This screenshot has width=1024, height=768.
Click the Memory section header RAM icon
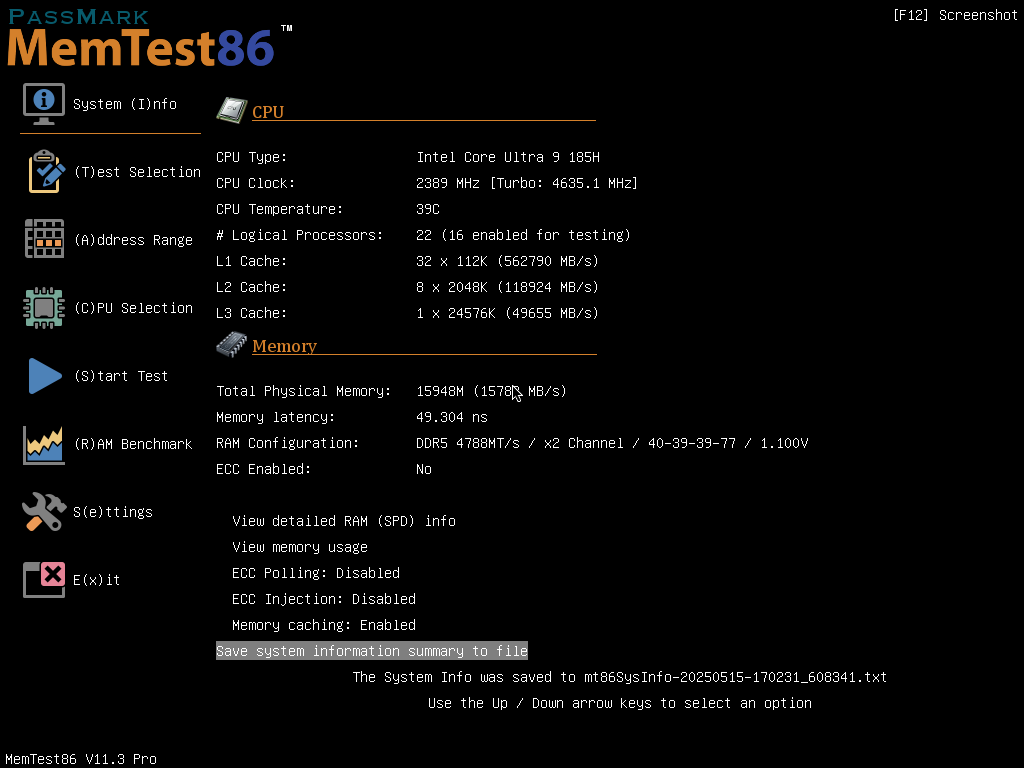tap(231, 344)
